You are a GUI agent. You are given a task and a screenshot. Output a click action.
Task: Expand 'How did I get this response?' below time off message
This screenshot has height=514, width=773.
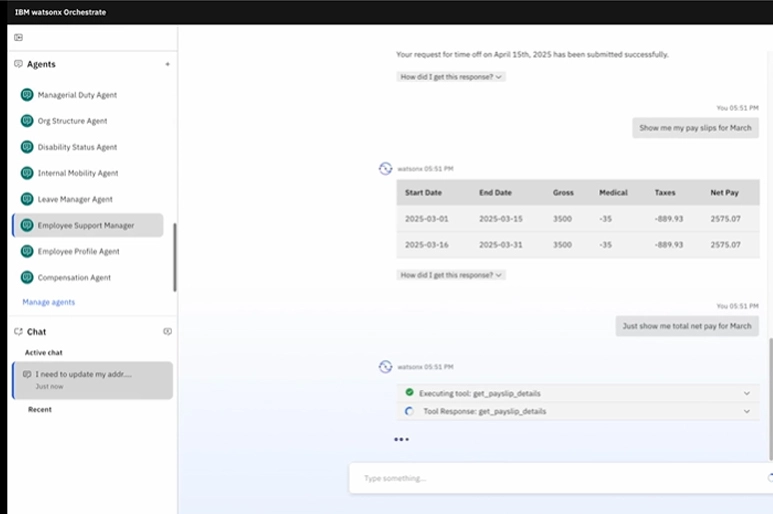click(451, 77)
